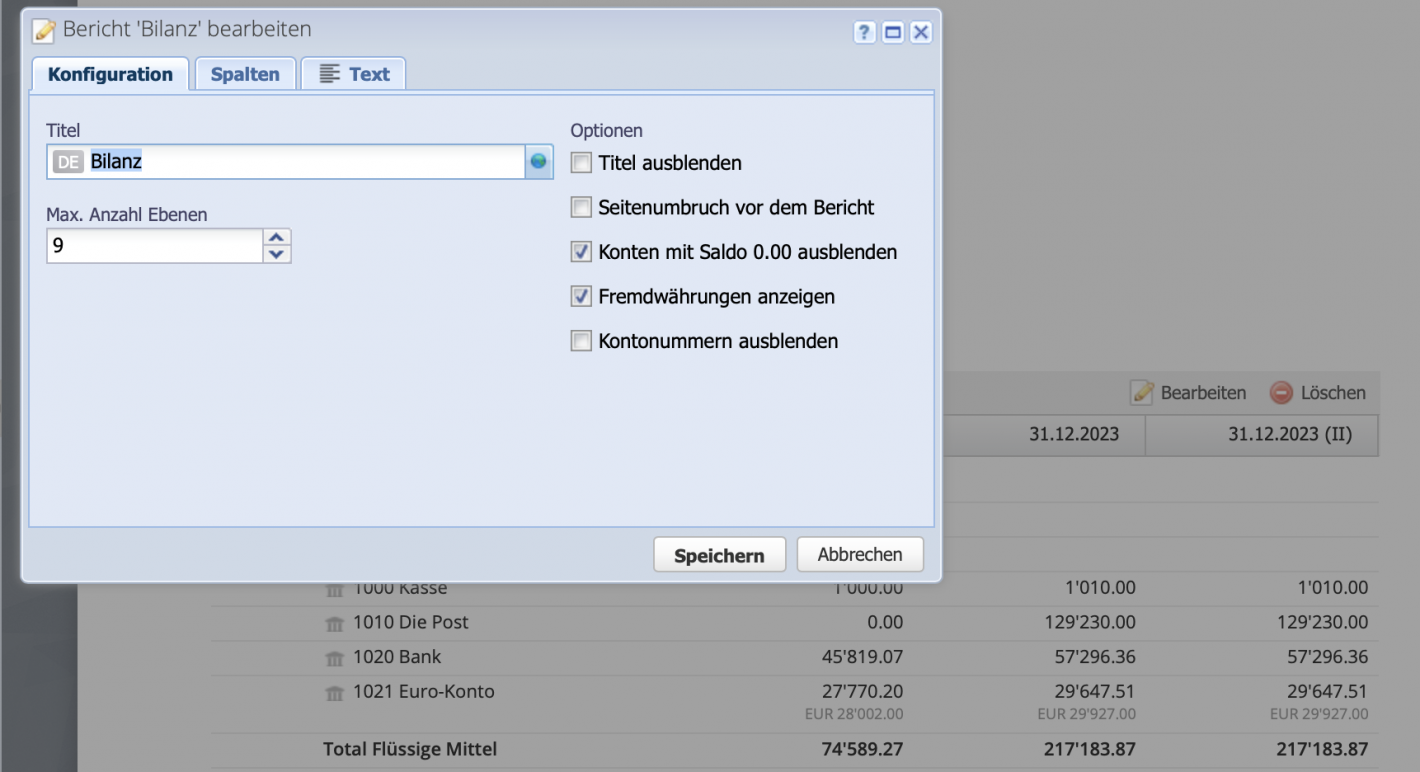
Task: Click the pencil icon in the dialog title bar
Action: [x=42, y=31]
